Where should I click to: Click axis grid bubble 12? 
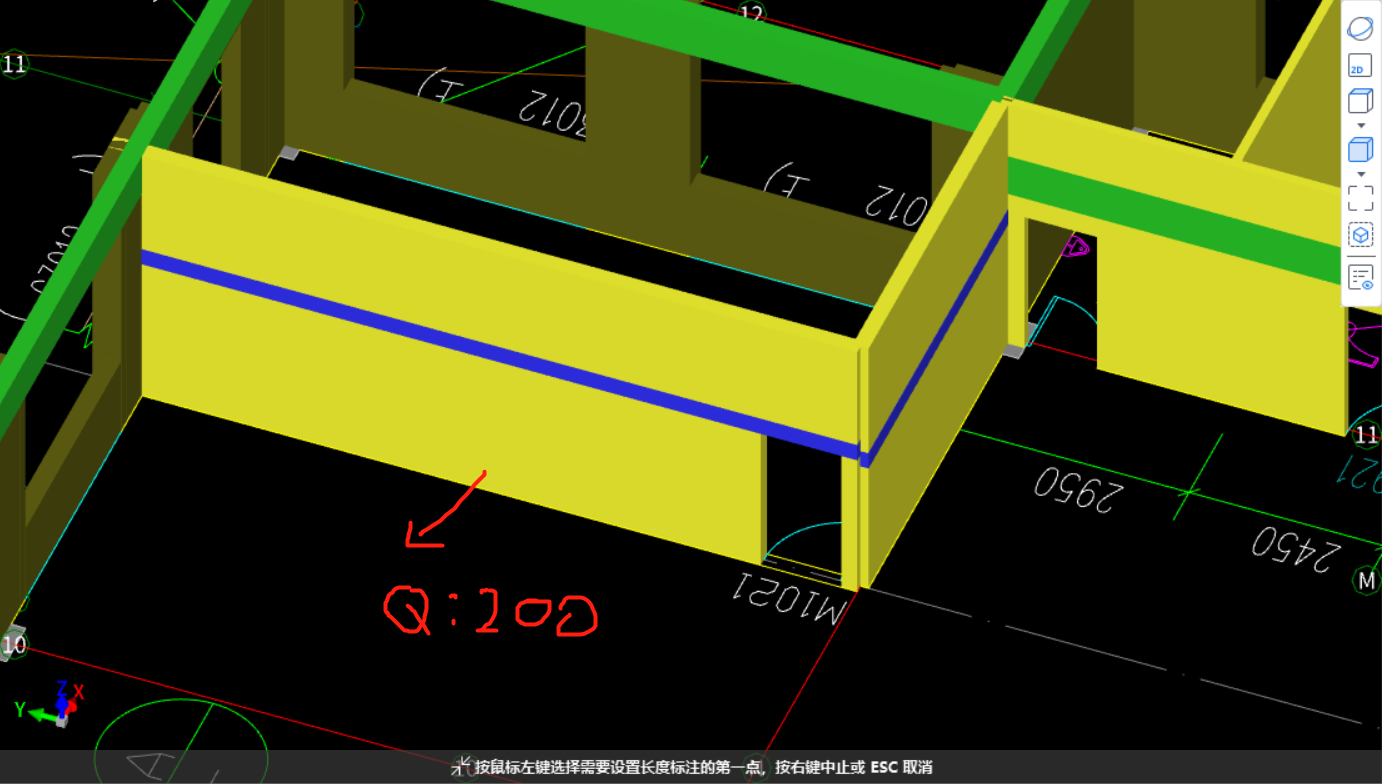(x=751, y=13)
